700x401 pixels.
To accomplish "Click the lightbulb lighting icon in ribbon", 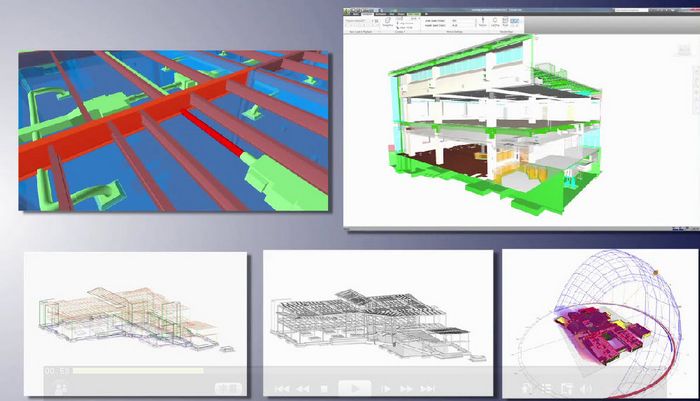I will tap(495, 22).
